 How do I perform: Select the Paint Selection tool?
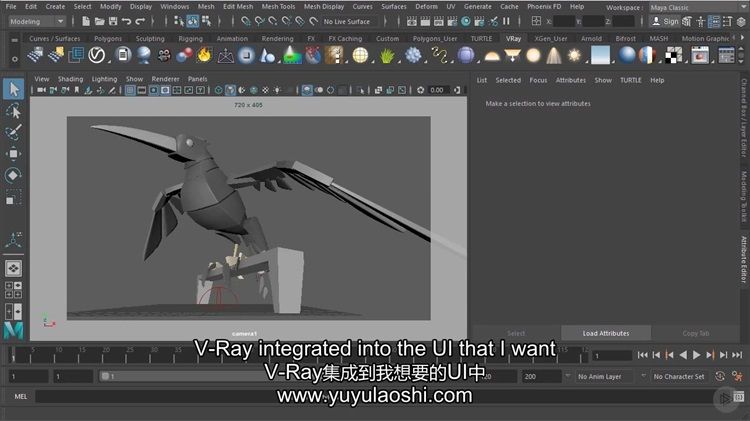13,133
